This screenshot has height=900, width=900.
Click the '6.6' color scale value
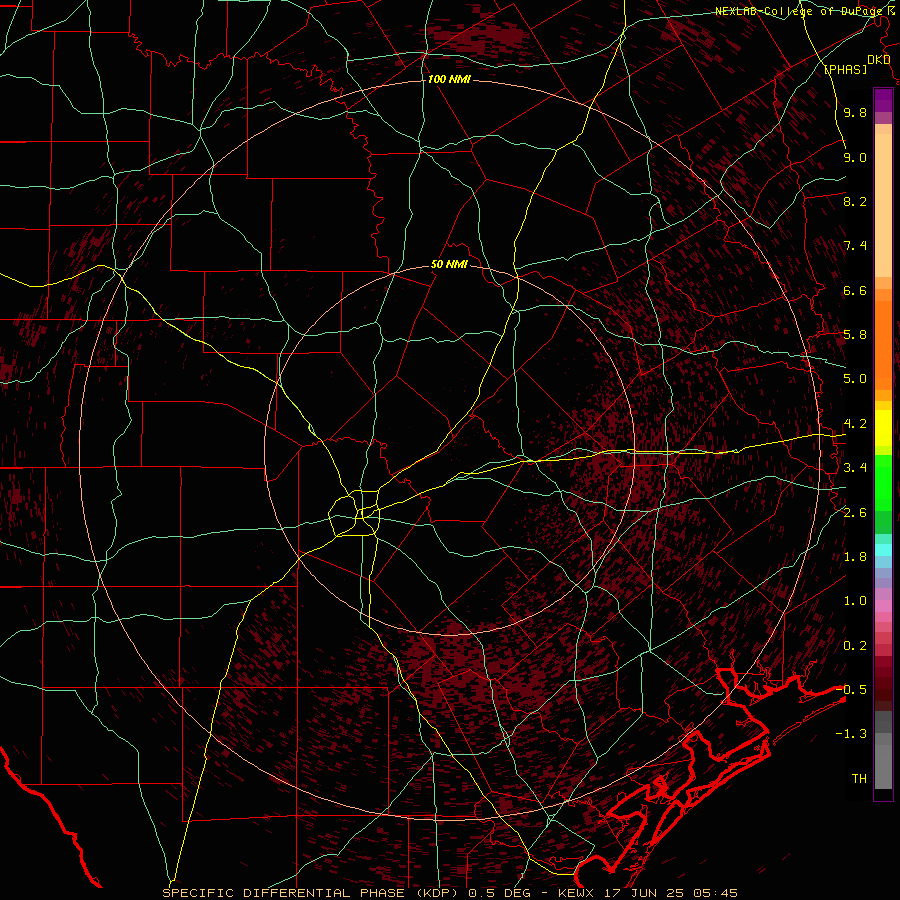pyautogui.click(x=855, y=290)
